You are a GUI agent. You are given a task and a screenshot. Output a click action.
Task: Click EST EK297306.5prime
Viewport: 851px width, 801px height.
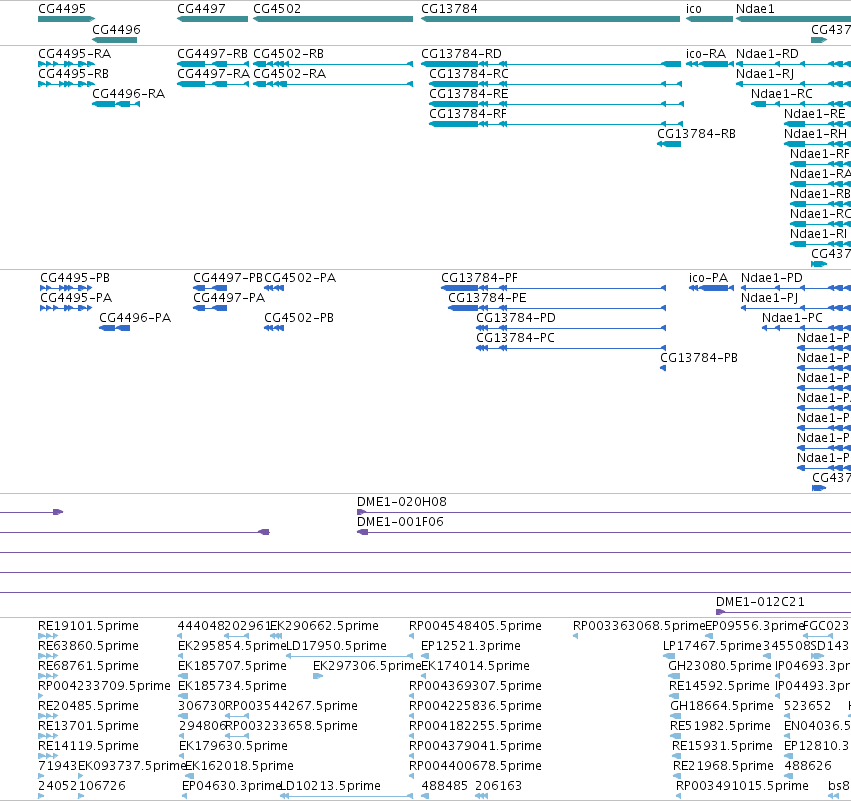(x=367, y=665)
